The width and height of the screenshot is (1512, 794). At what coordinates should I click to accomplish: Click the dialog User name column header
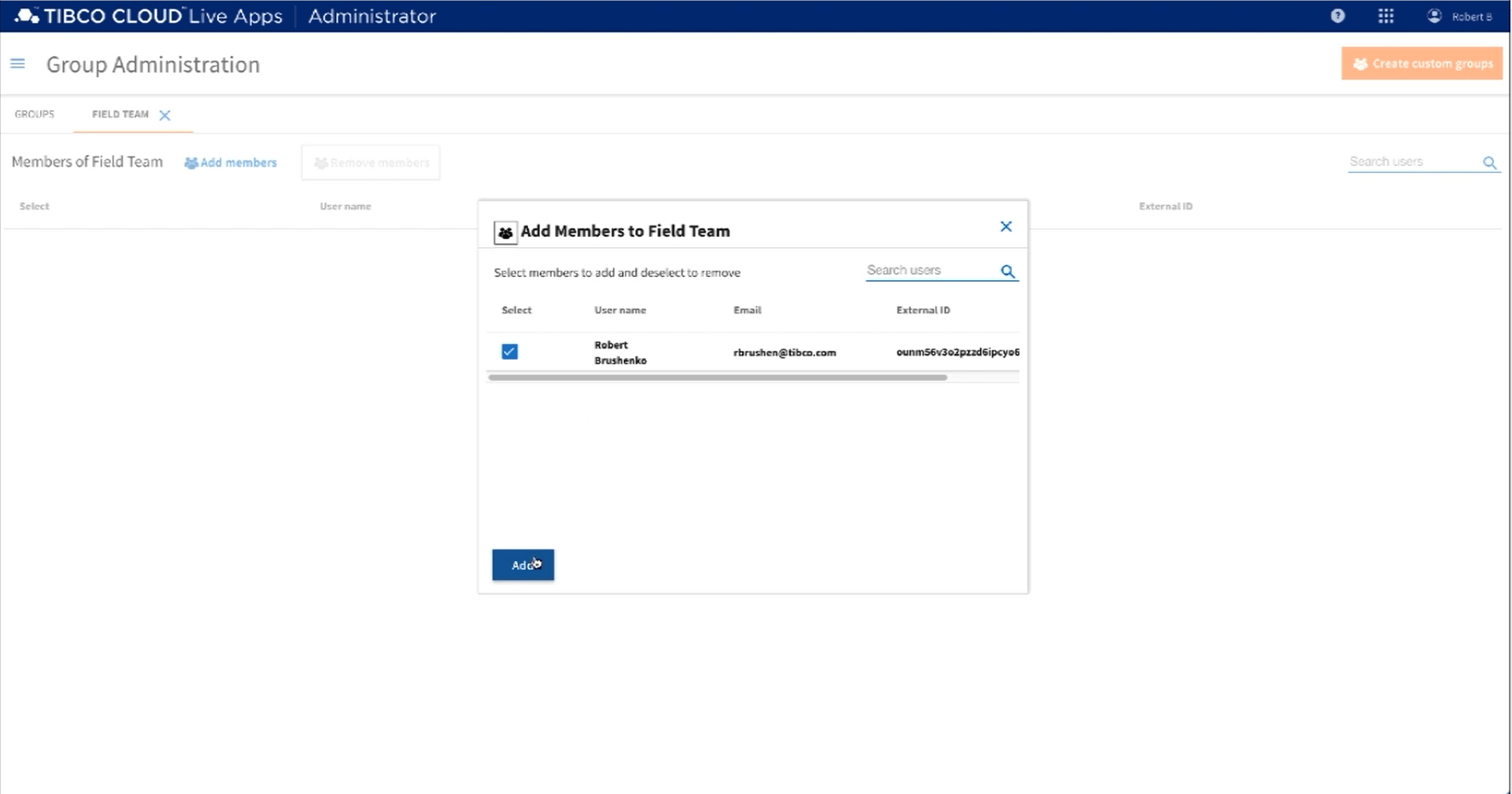point(620,310)
